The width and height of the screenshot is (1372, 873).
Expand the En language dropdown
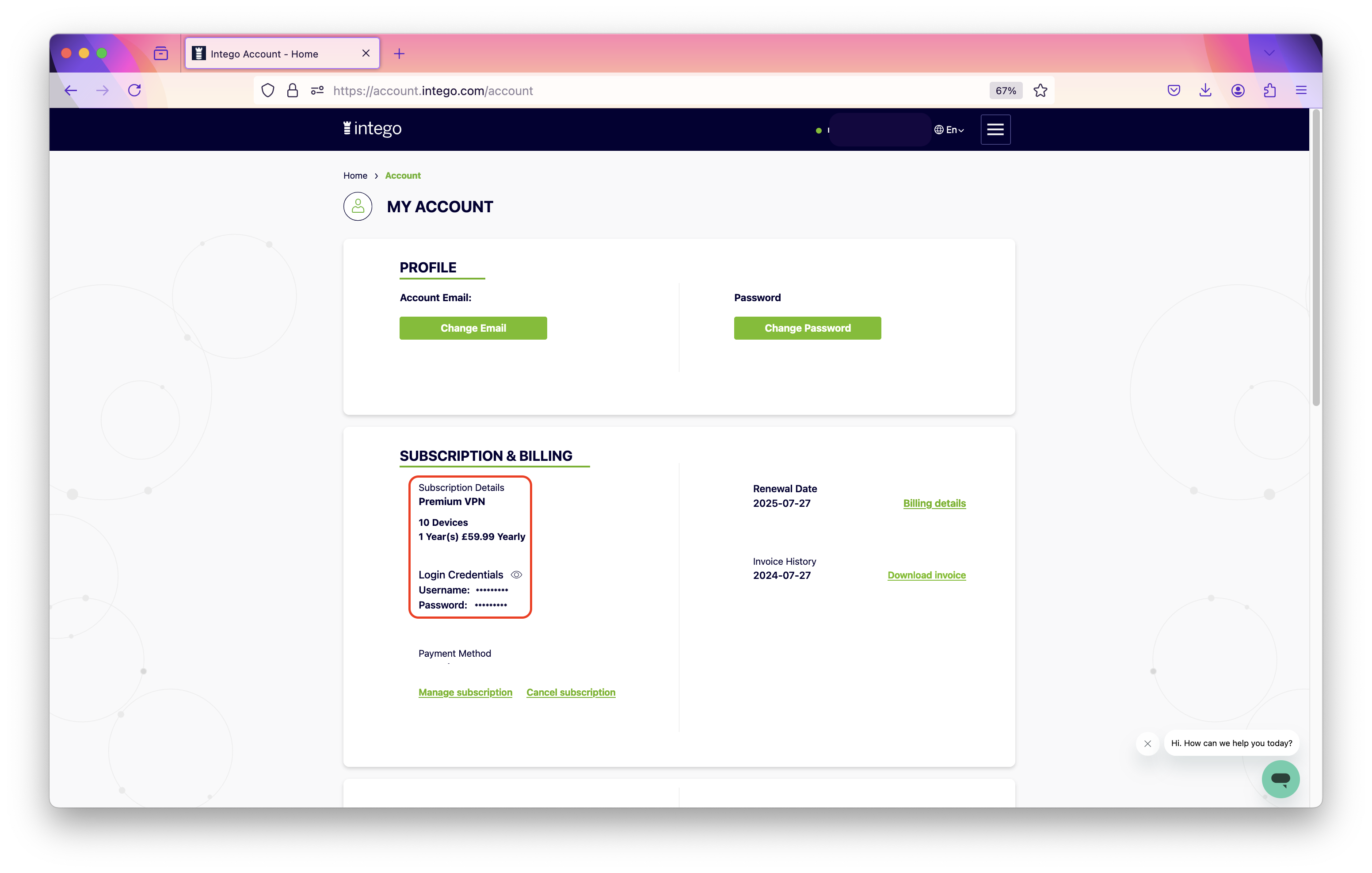[x=949, y=130]
